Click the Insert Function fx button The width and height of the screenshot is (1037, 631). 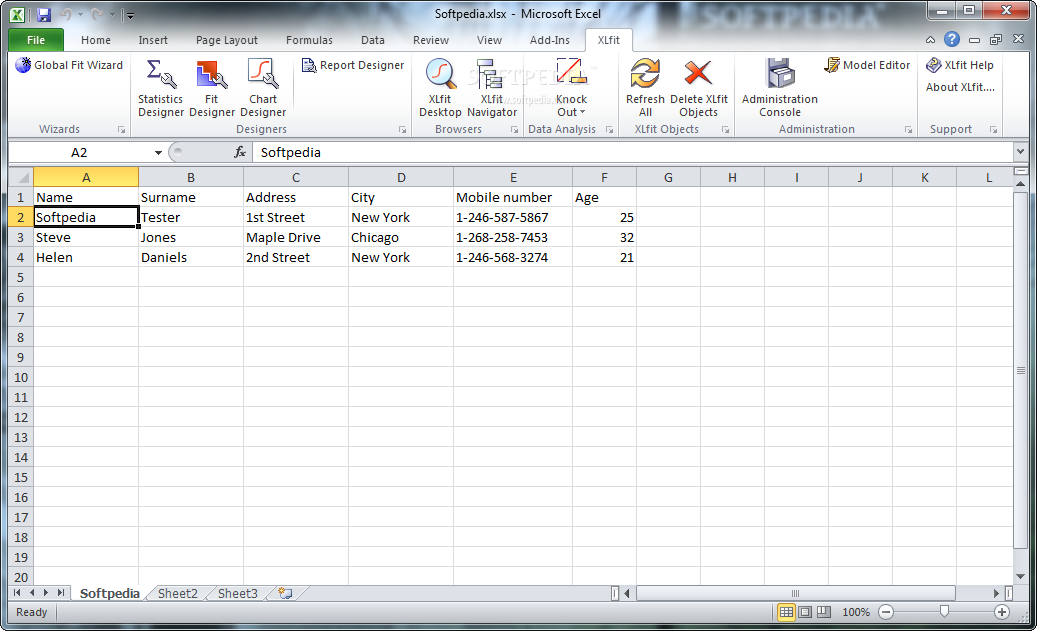tap(240, 152)
